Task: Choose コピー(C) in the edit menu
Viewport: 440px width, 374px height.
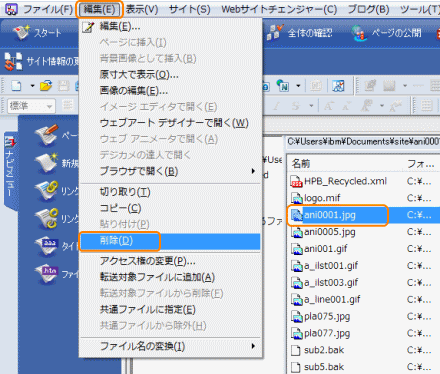Action: click(x=170, y=208)
